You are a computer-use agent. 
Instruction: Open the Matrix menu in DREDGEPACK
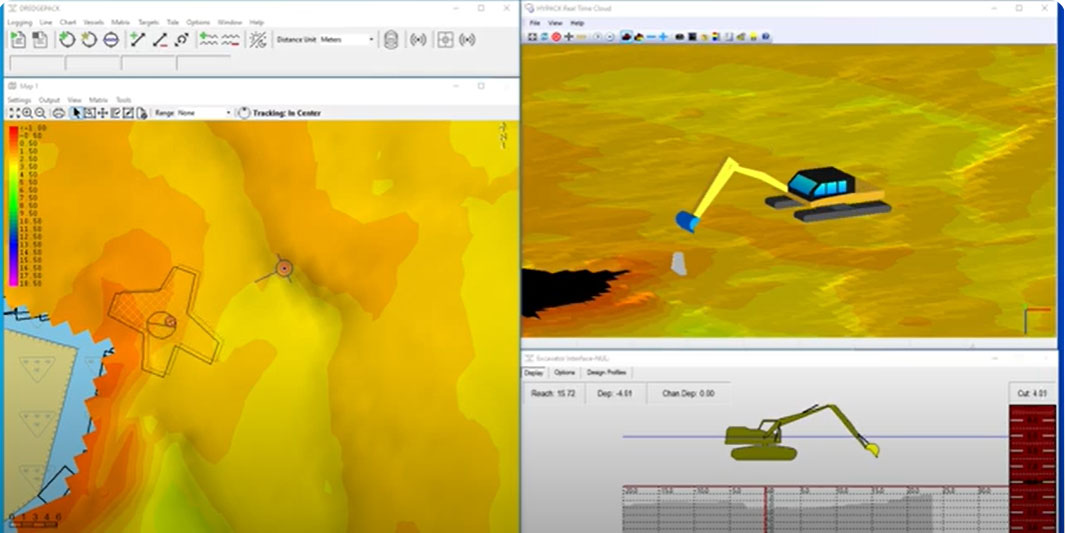point(120,21)
